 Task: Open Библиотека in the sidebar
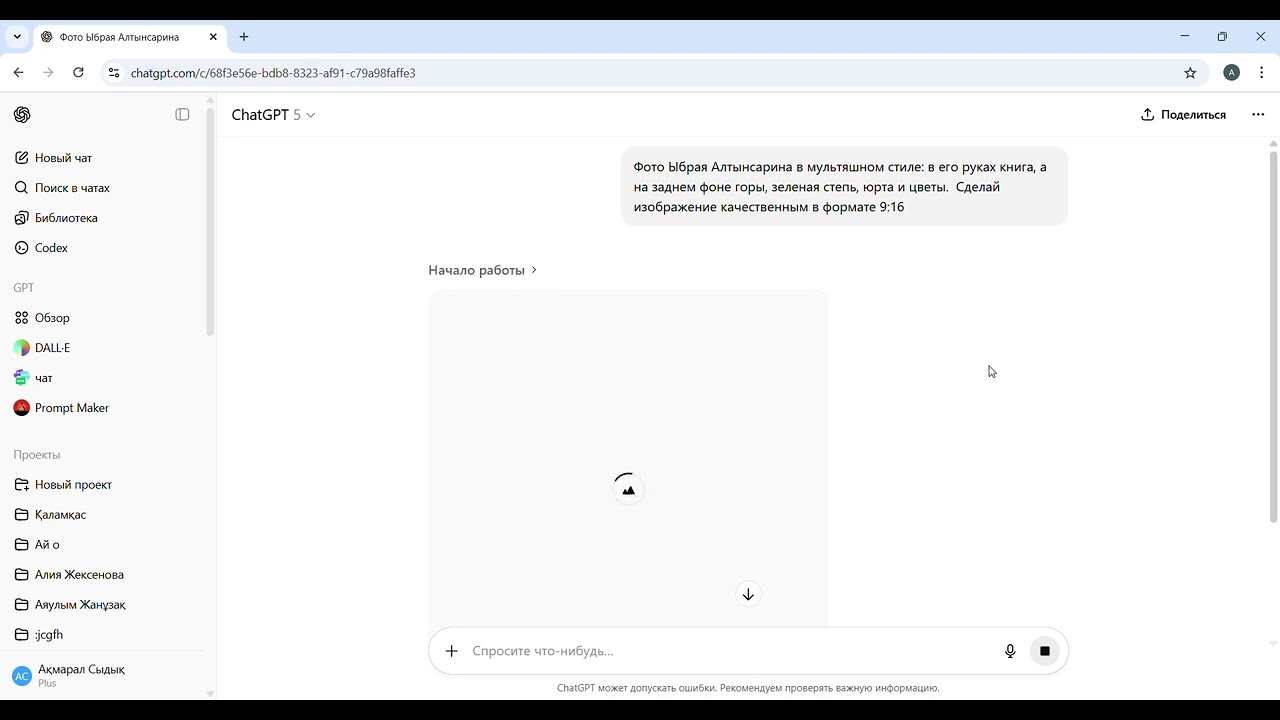[105, 218]
